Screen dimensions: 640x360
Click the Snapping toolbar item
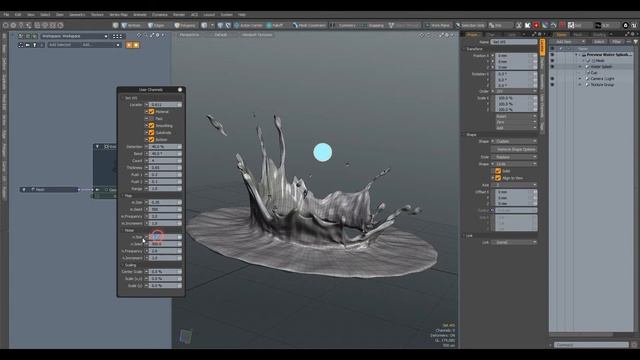tap(373, 25)
